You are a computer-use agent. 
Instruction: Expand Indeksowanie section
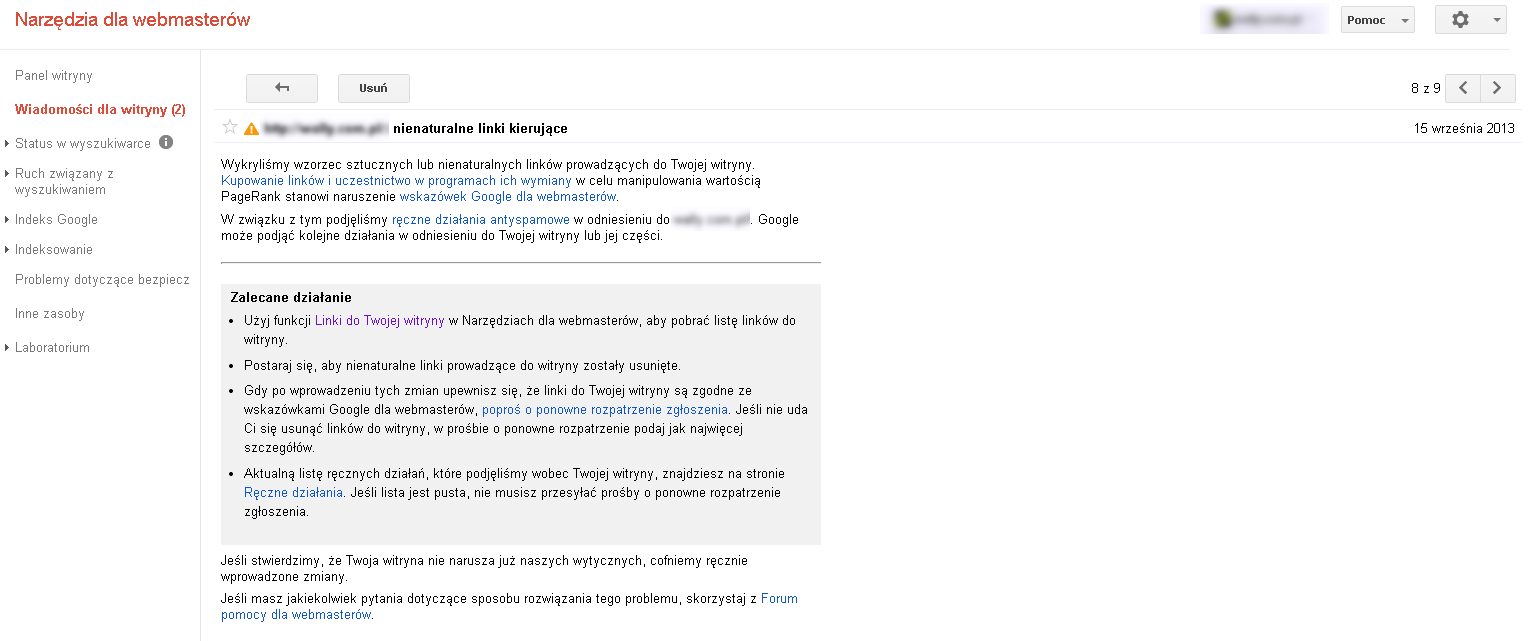coord(8,250)
